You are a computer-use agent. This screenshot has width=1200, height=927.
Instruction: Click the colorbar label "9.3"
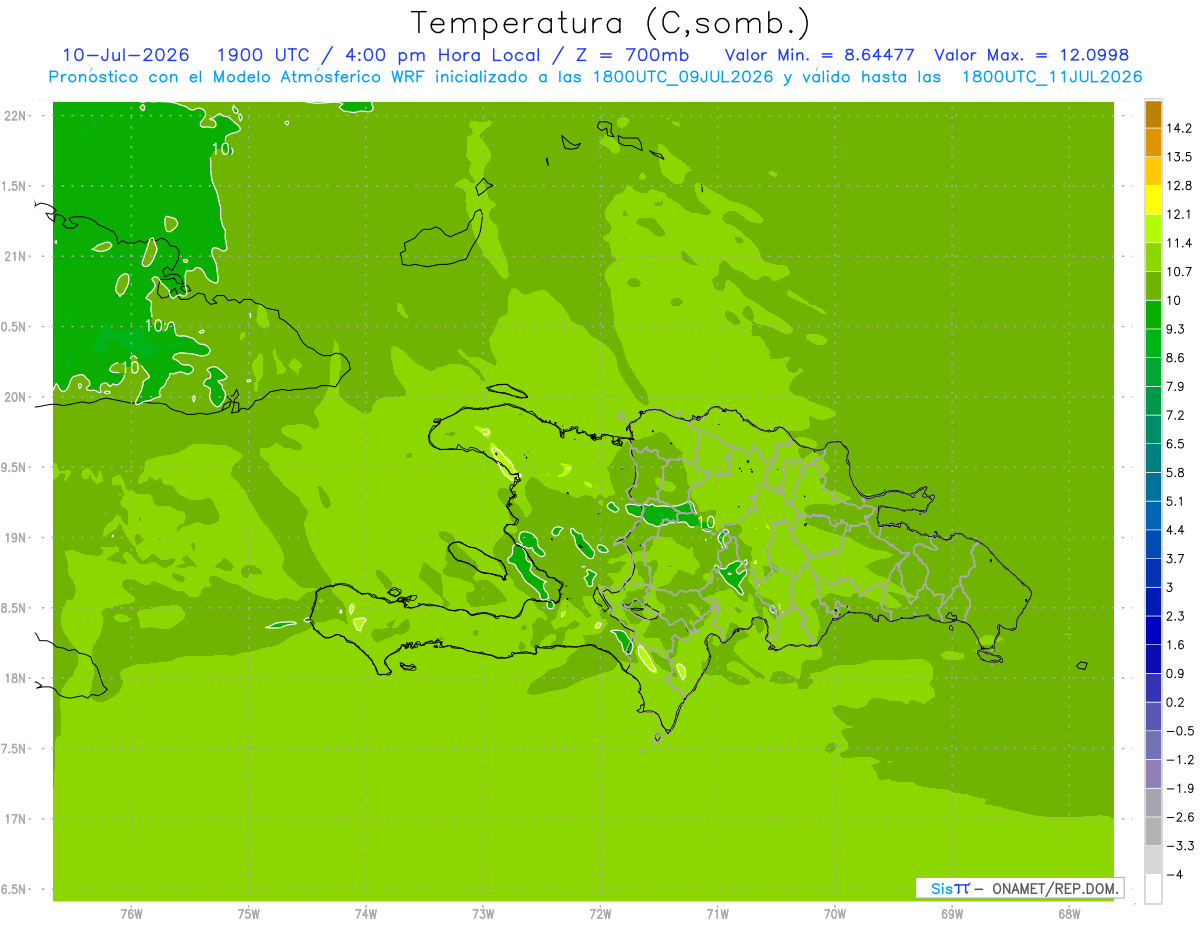[1176, 329]
